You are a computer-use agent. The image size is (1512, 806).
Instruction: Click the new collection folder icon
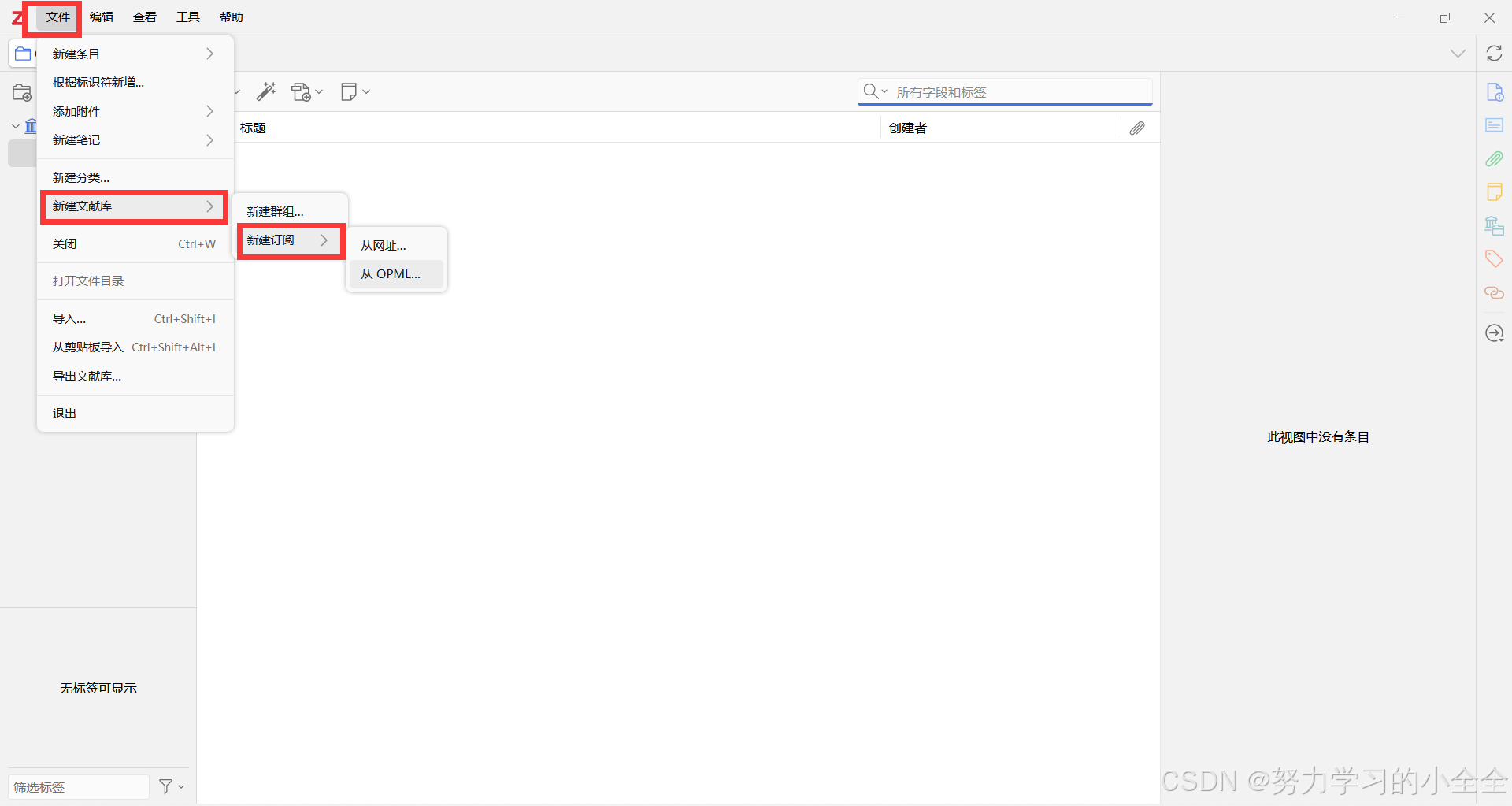pyautogui.click(x=22, y=93)
